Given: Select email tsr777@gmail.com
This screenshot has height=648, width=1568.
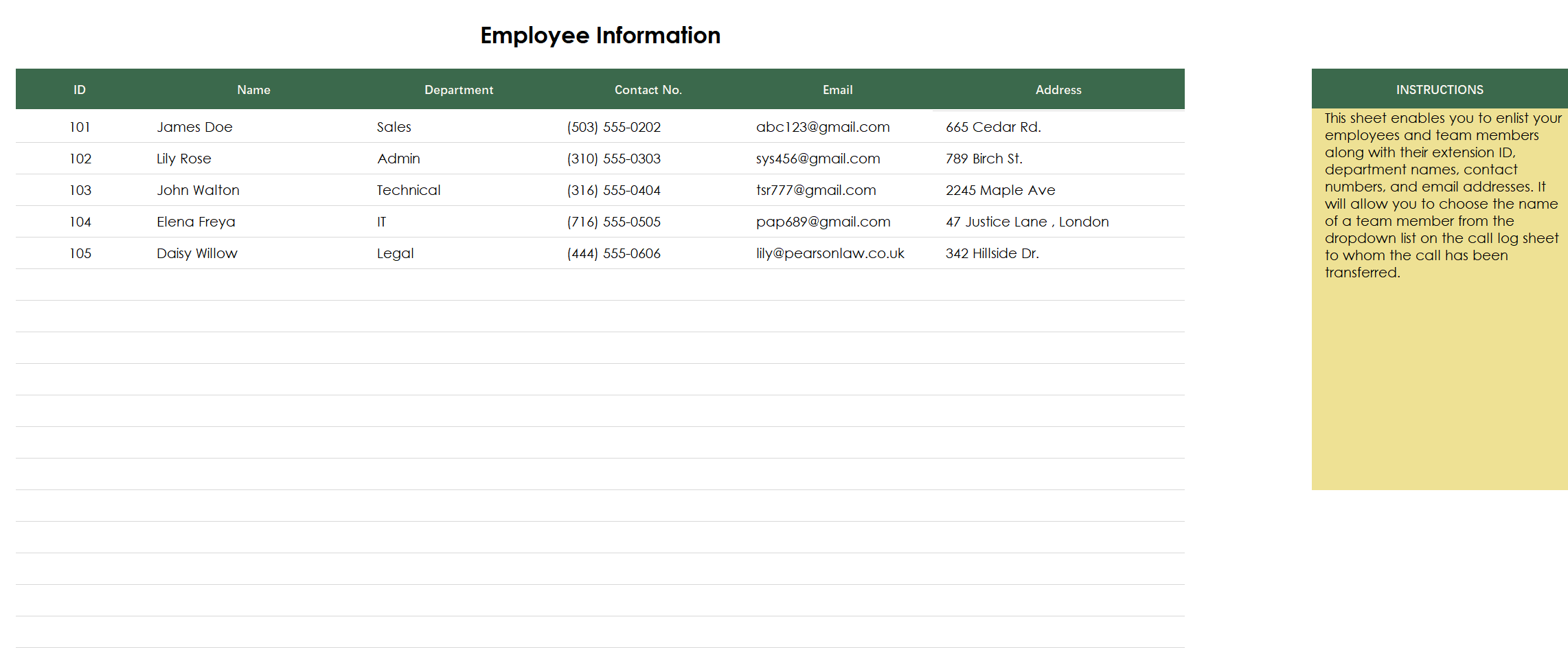Looking at the screenshot, I should point(816,190).
